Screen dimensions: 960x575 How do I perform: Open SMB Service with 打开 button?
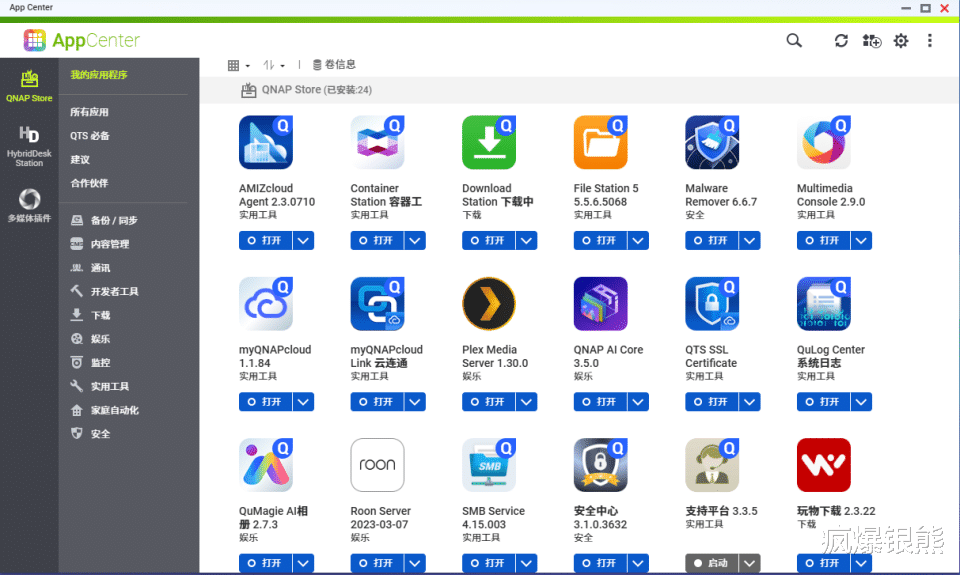488,563
